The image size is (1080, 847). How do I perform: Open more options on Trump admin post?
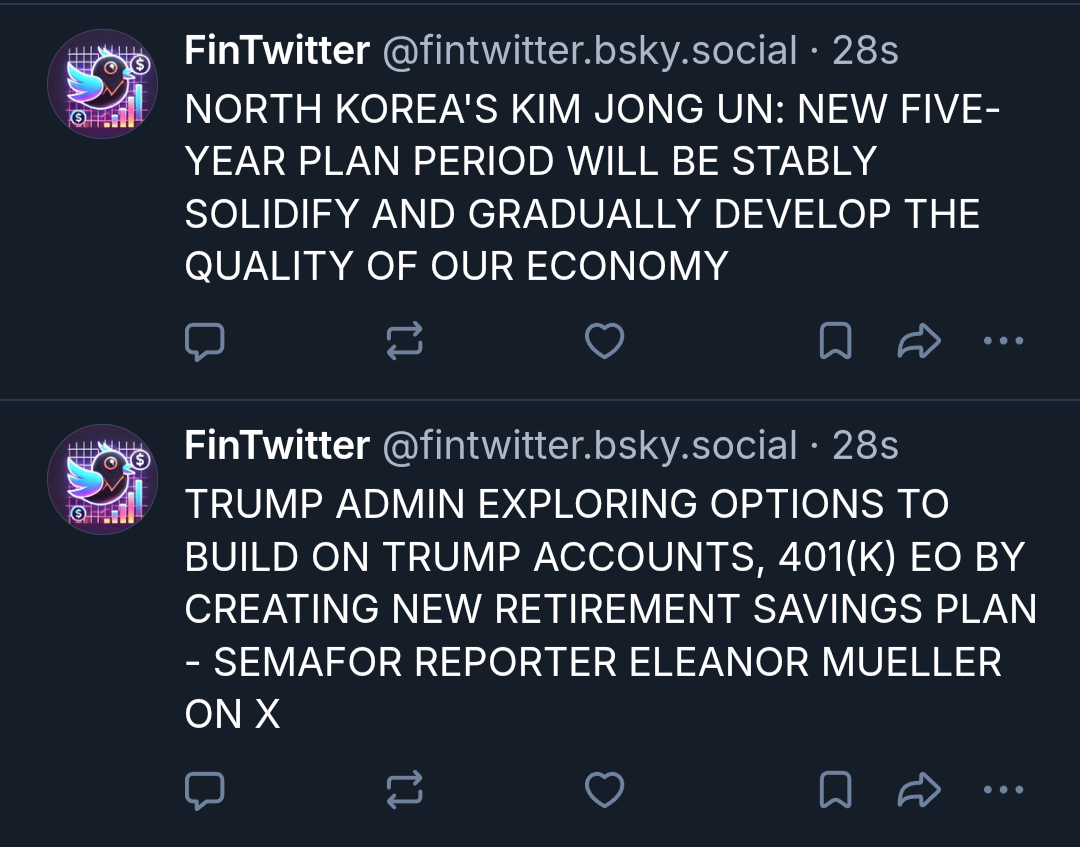1003,790
